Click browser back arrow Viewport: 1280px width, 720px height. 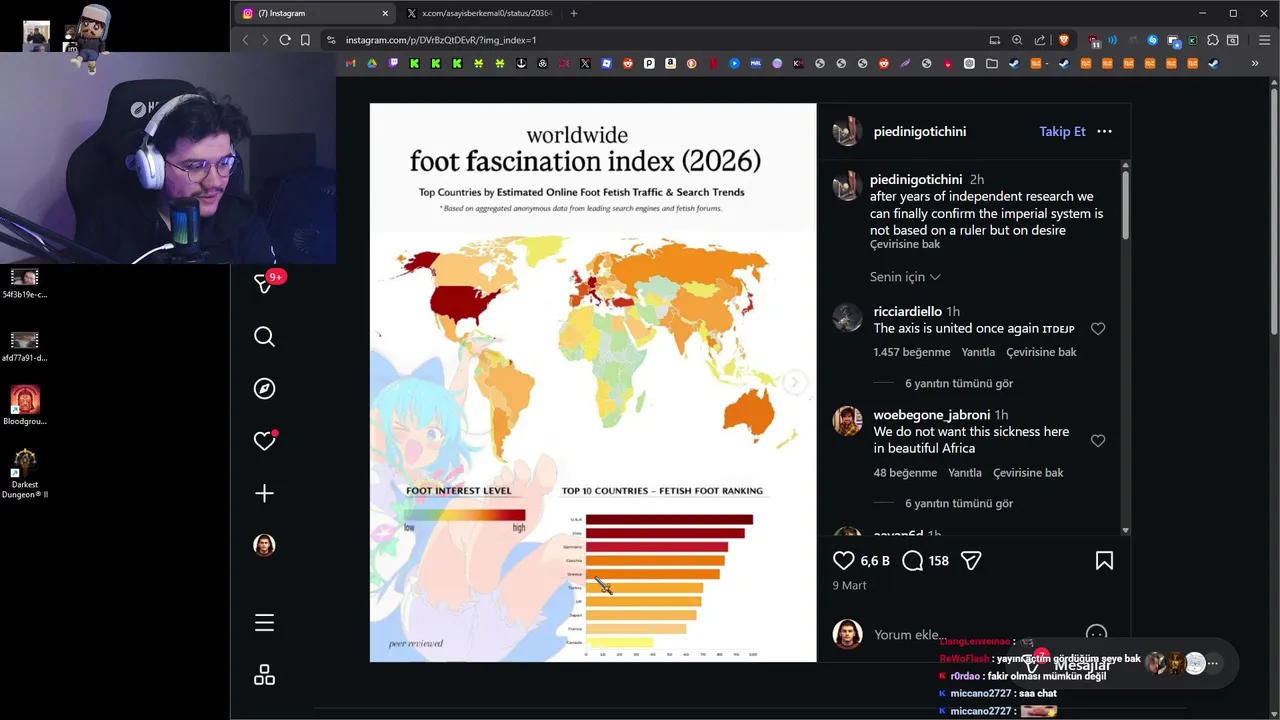(245, 40)
